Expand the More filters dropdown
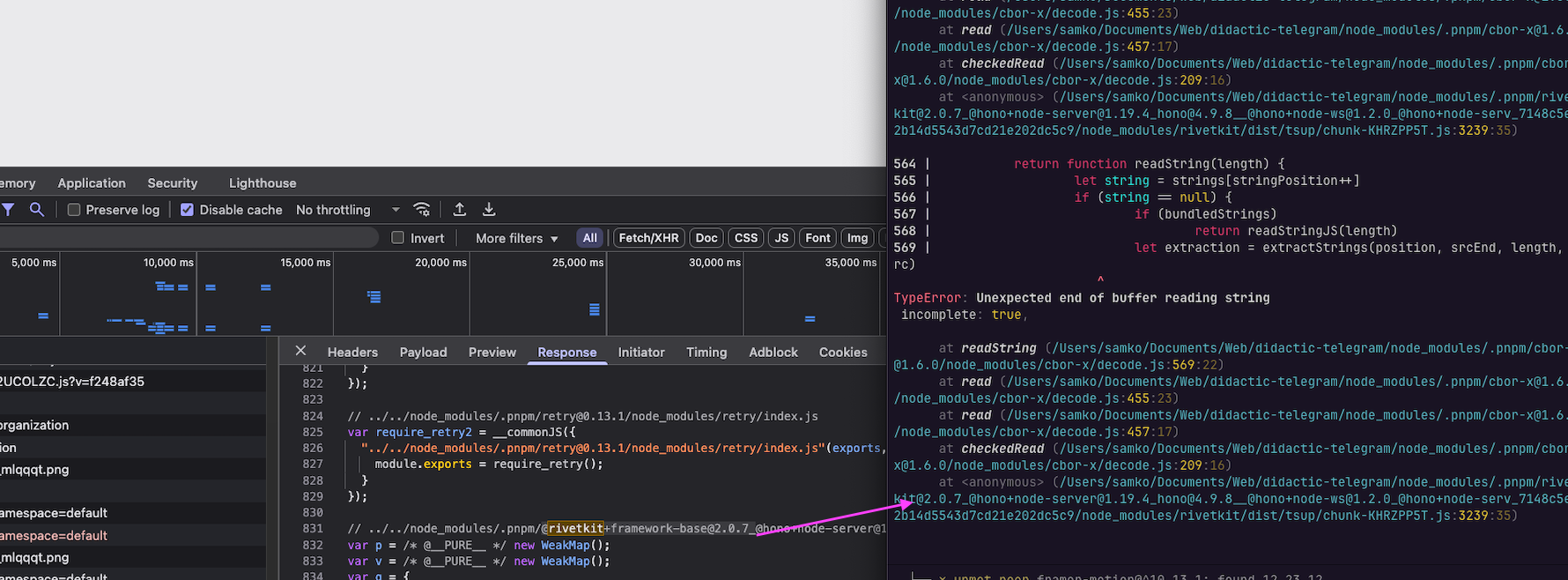 [x=516, y=238]
